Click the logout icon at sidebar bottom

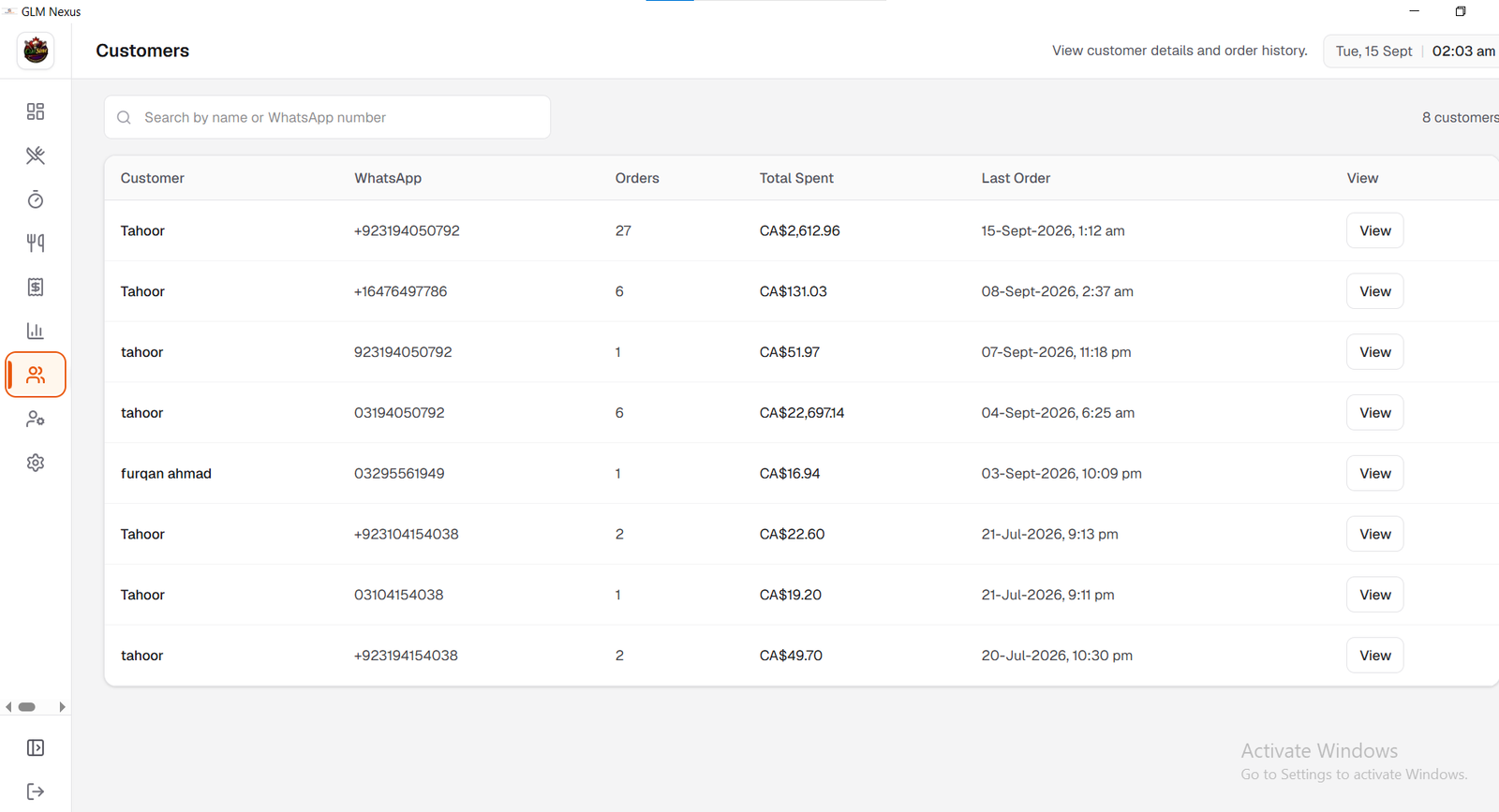[36, 791]
